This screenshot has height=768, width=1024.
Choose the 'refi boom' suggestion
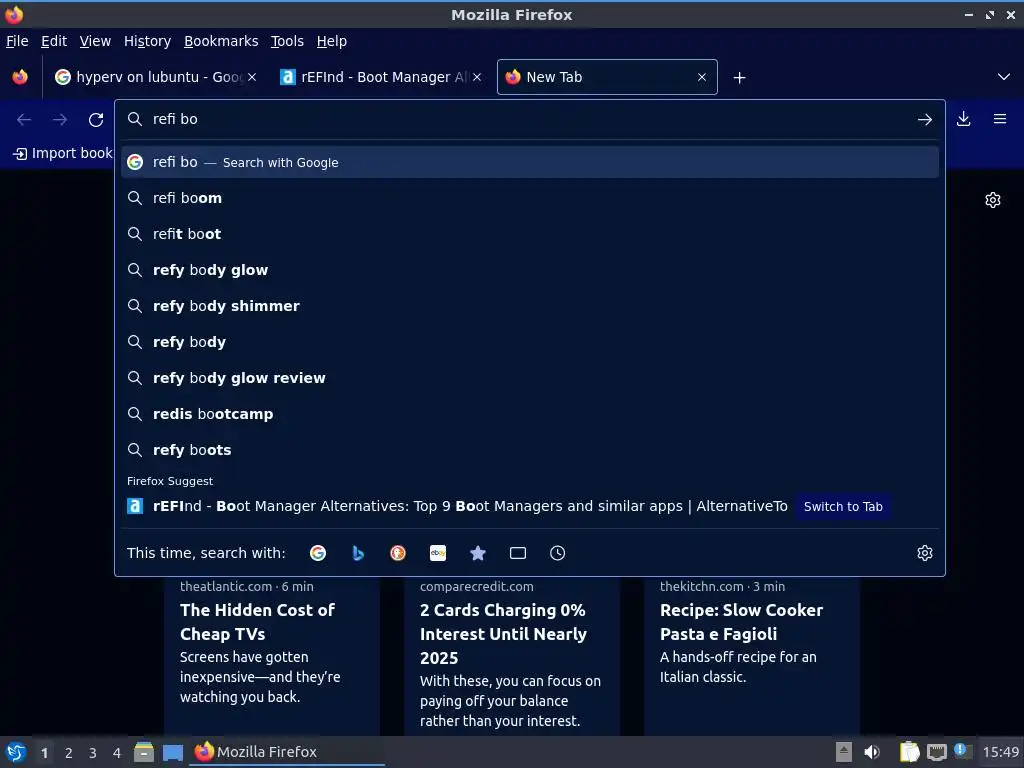[x=530, y=198]
